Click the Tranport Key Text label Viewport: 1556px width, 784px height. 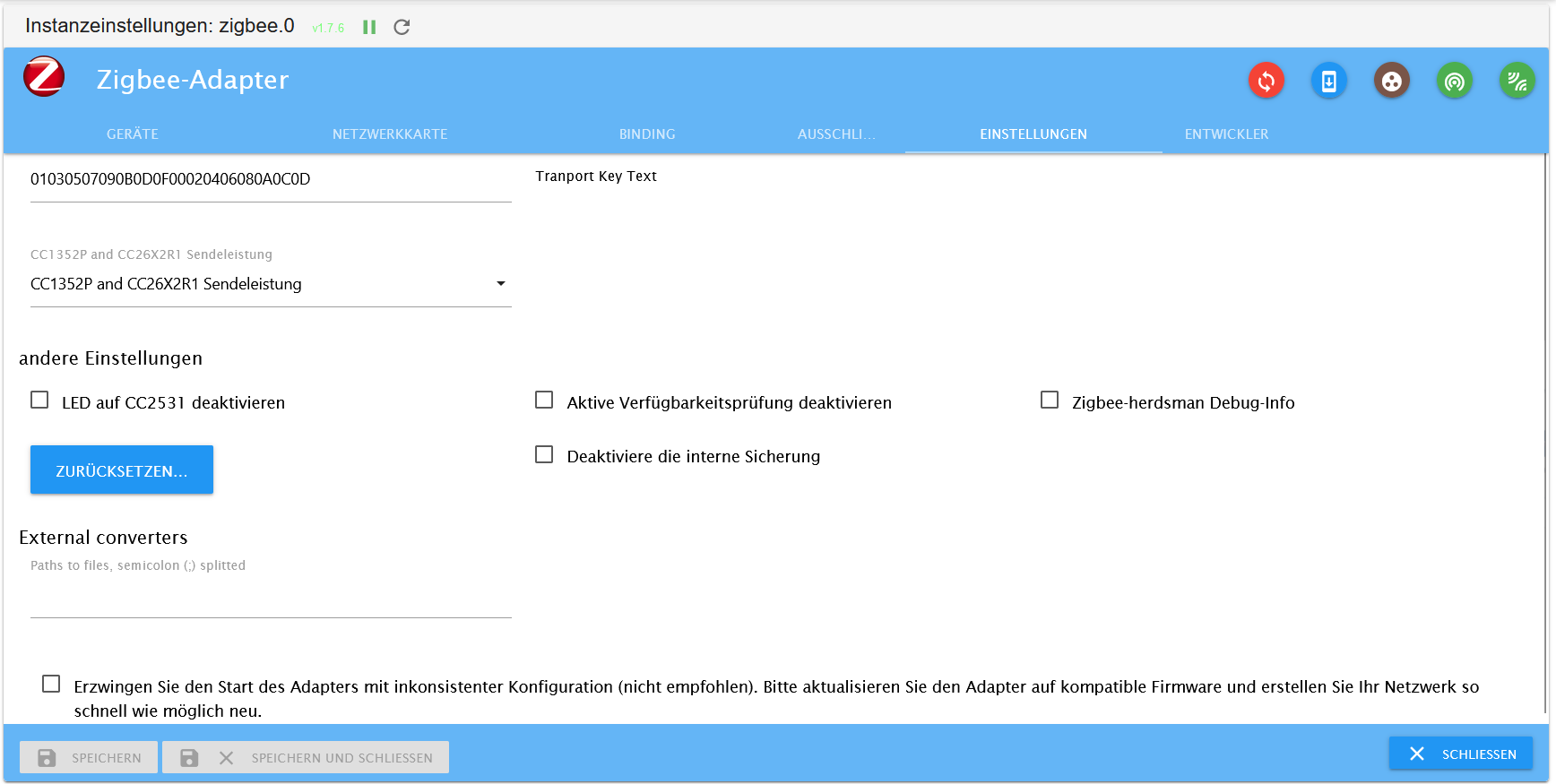(596, 177)
